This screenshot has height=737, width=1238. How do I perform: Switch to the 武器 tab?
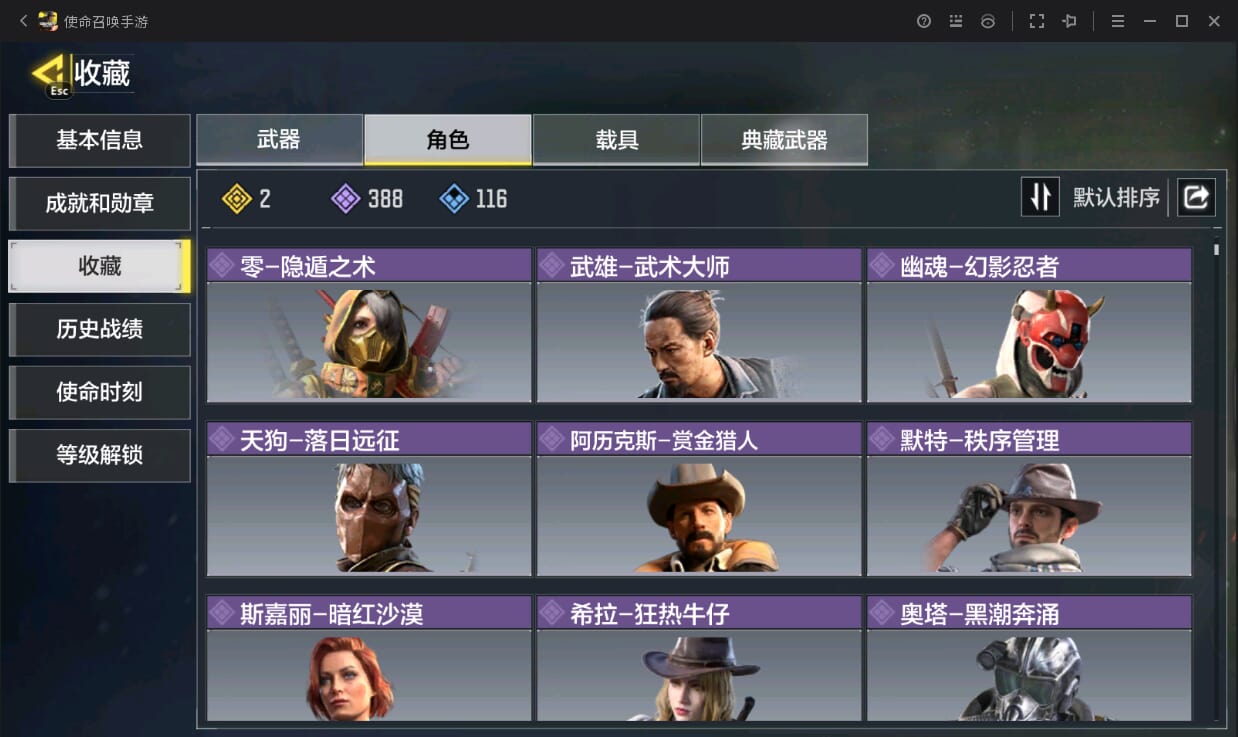click(x=279, y=140)
